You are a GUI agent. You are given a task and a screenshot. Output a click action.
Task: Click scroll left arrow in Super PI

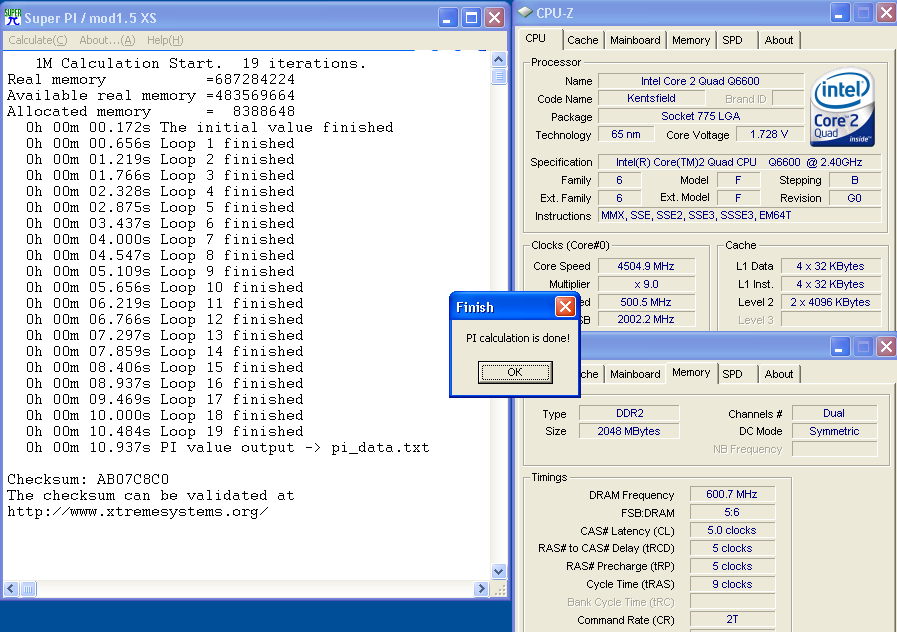(11, 589)
